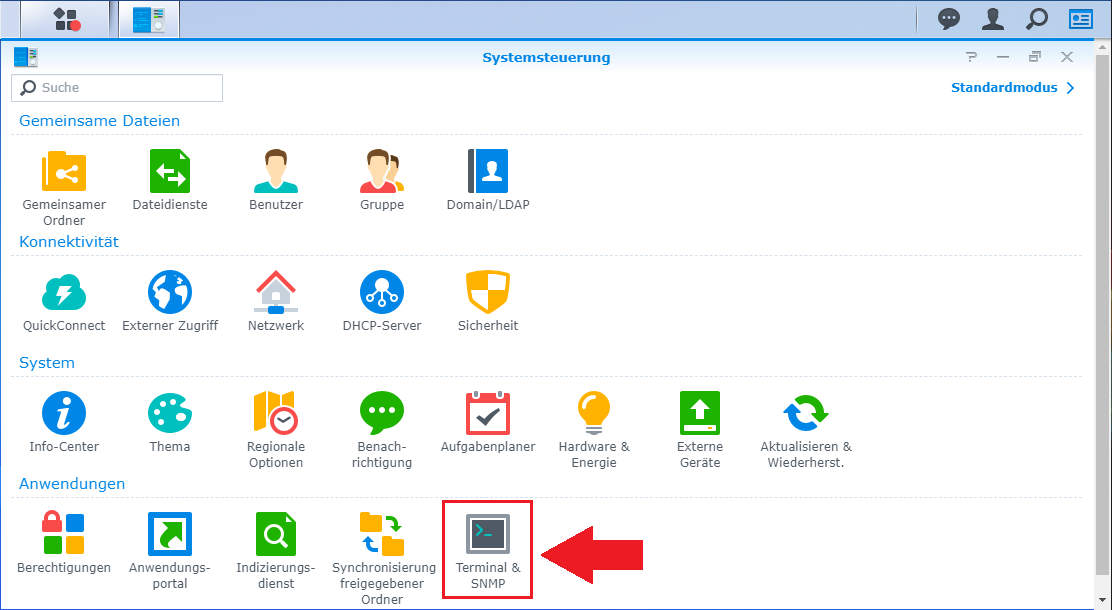Open the Terminal & SNMP settings
Screen dimensions: 1112x610
(x=488, y=534)
